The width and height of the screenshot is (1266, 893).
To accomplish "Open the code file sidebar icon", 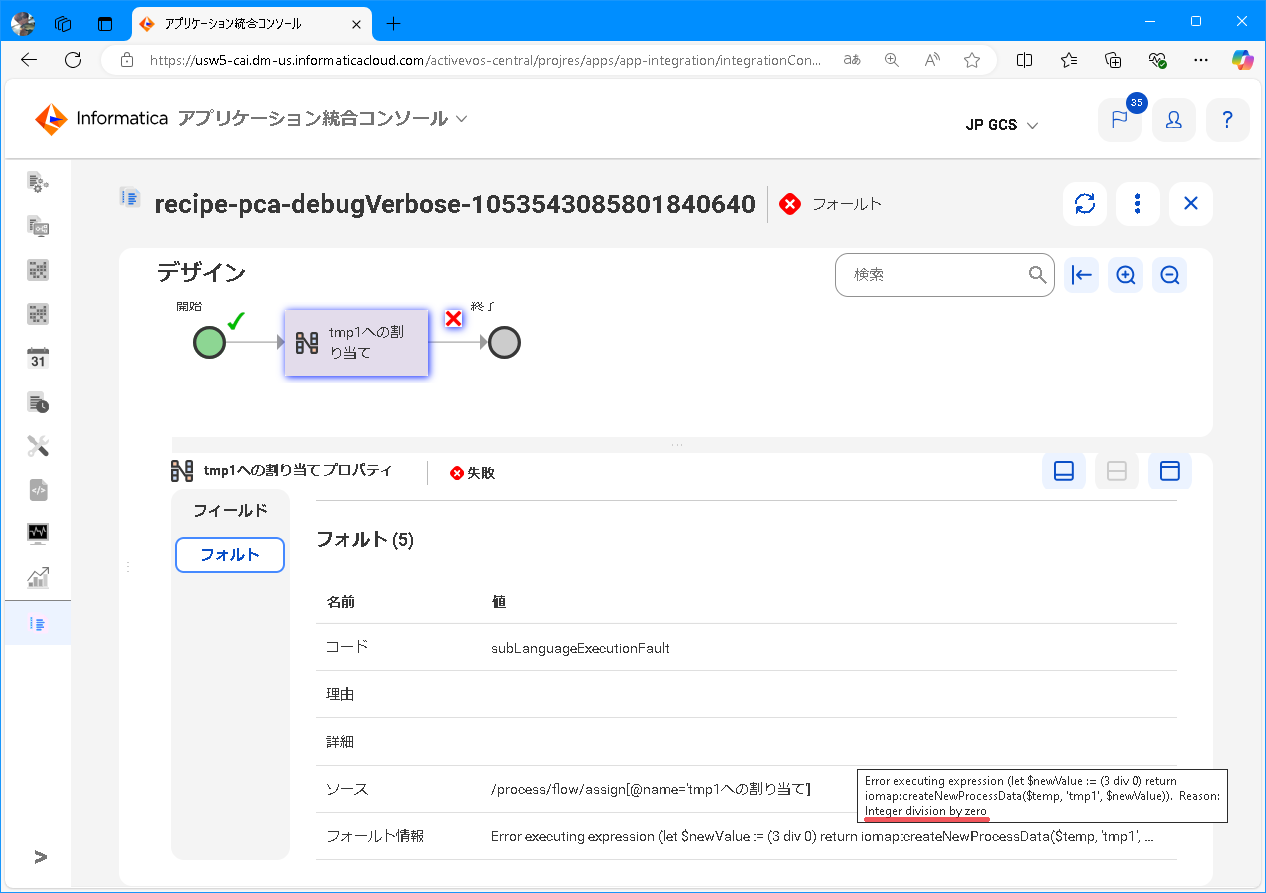I will click(x=38, y=490).
